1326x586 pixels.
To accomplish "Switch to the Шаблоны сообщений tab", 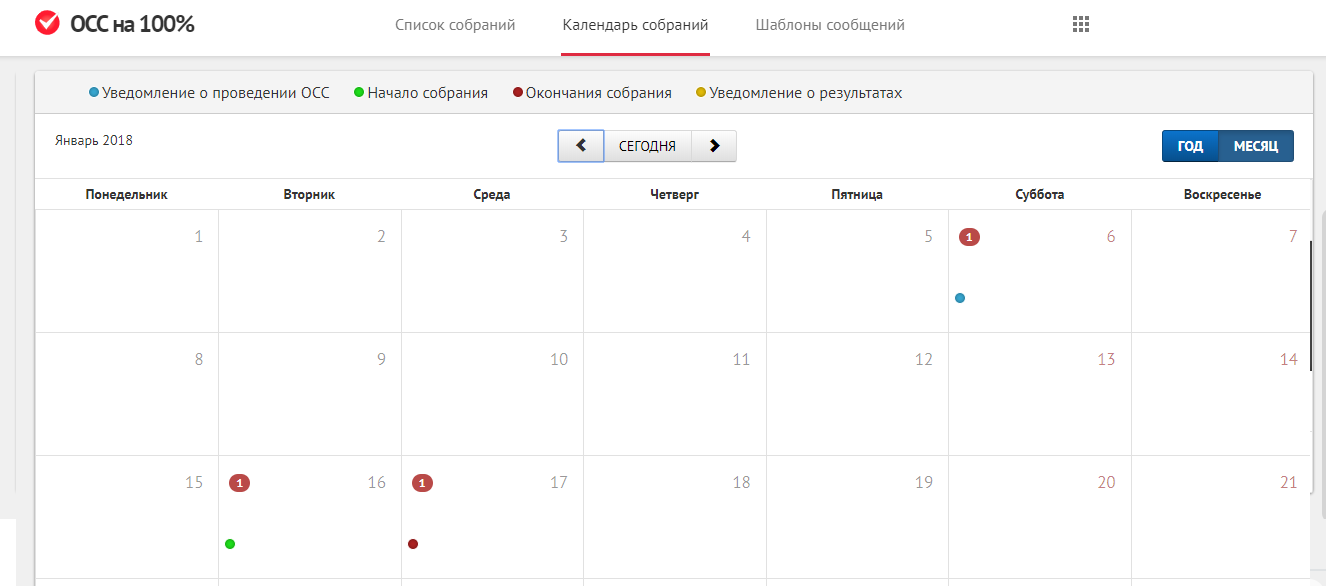I will 830,25.
